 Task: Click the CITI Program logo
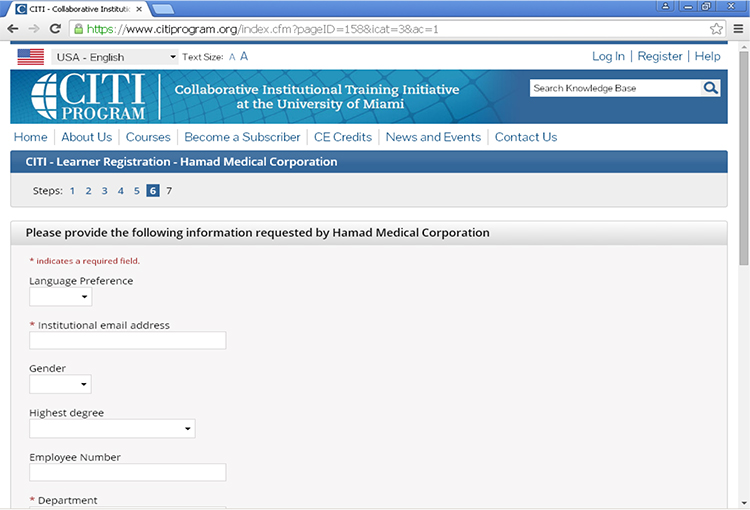pyautogui.click(x=88, y=96)
